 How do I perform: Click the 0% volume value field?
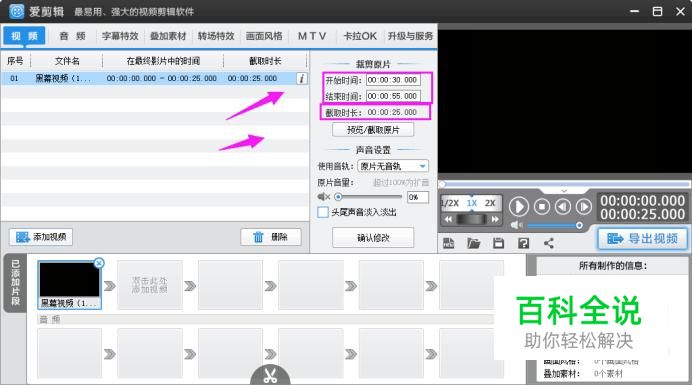pos(417,197)
